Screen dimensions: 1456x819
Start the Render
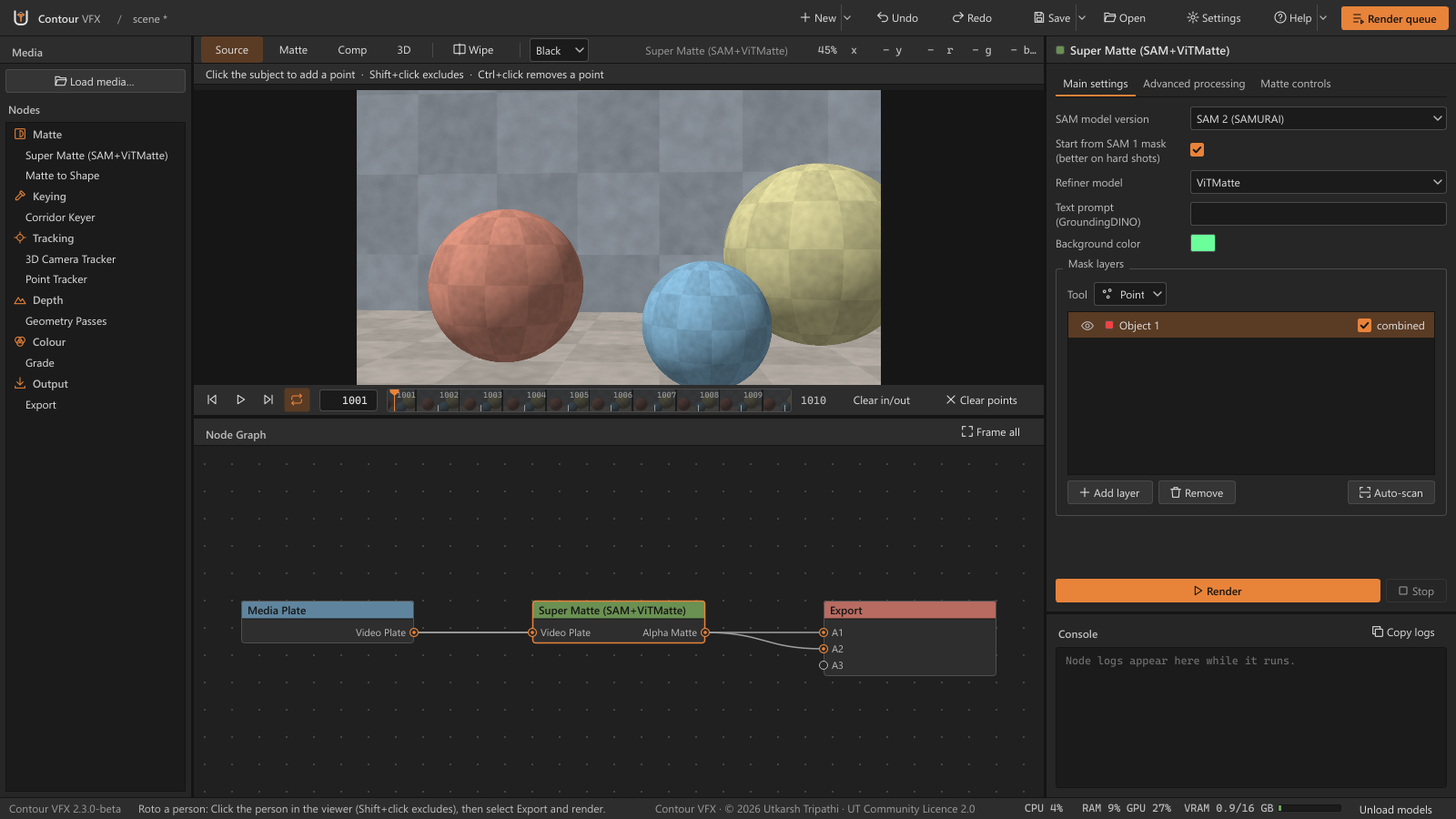click(1218, 591)
